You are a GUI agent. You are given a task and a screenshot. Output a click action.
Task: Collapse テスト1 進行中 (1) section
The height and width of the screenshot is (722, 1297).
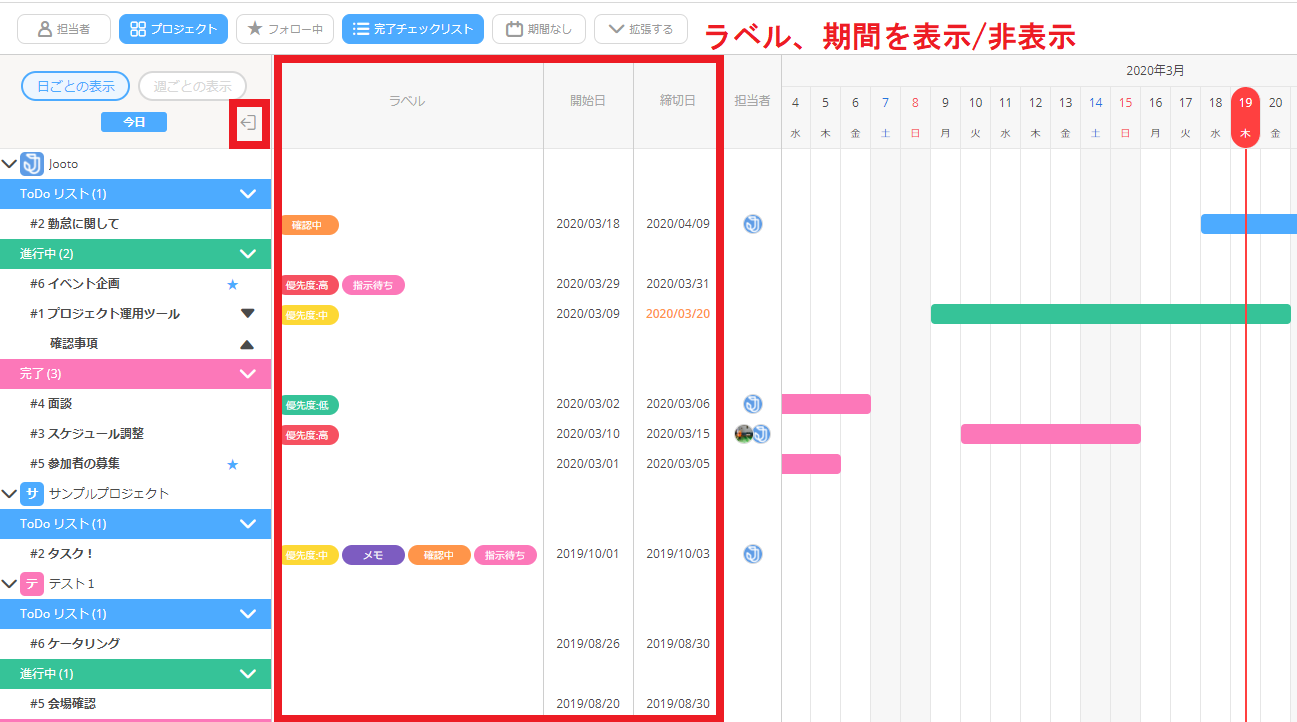248,674
